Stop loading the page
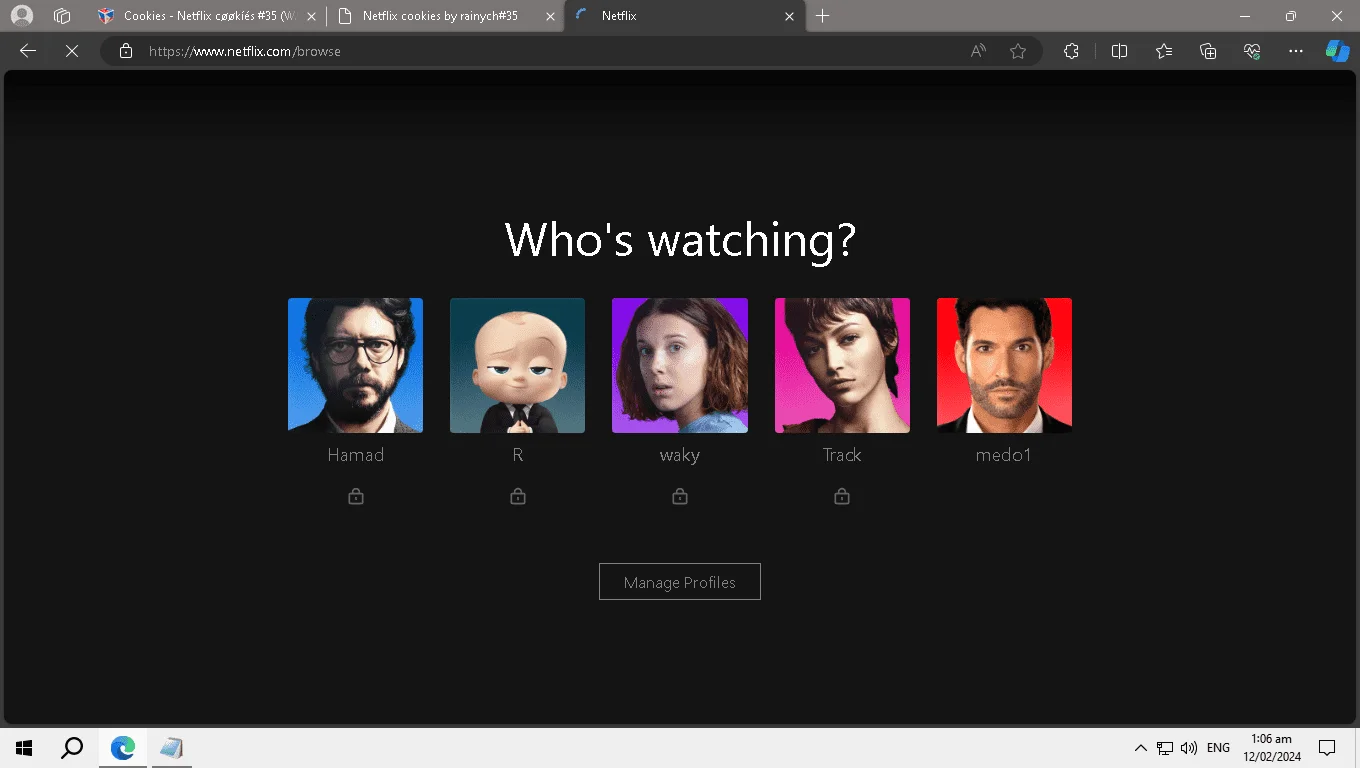Image resolution: width=1360 pixels, height=768 pixels. click(x=72, y=51)
